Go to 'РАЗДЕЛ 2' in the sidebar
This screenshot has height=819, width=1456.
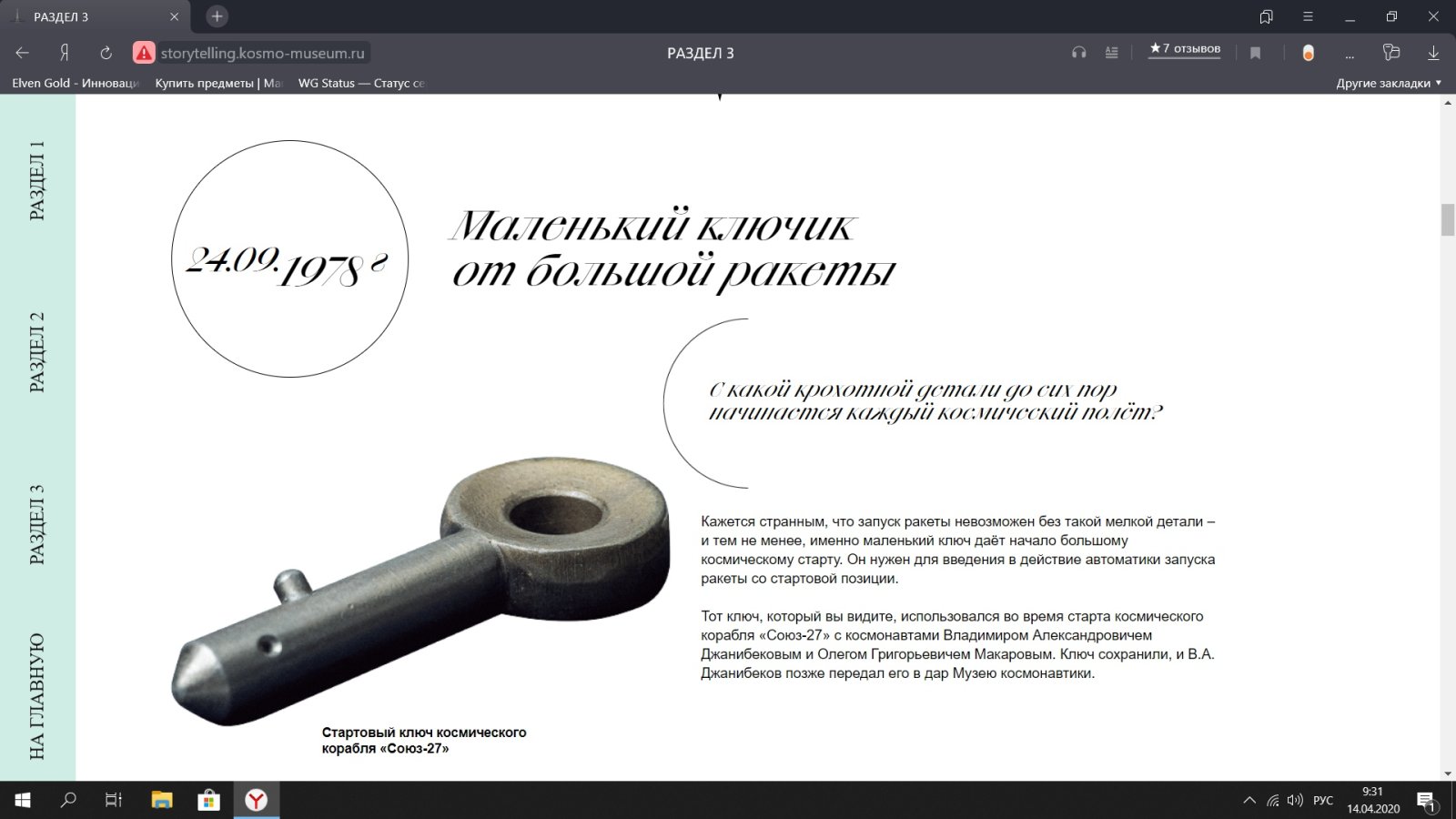(x=36, y=352)
